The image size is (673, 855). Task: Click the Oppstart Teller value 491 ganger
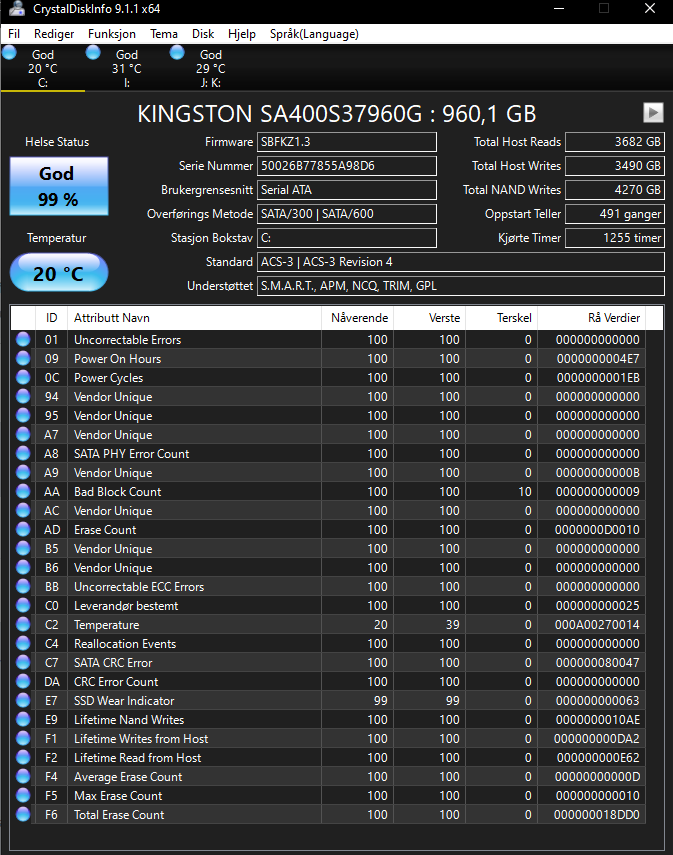[615, 214]
